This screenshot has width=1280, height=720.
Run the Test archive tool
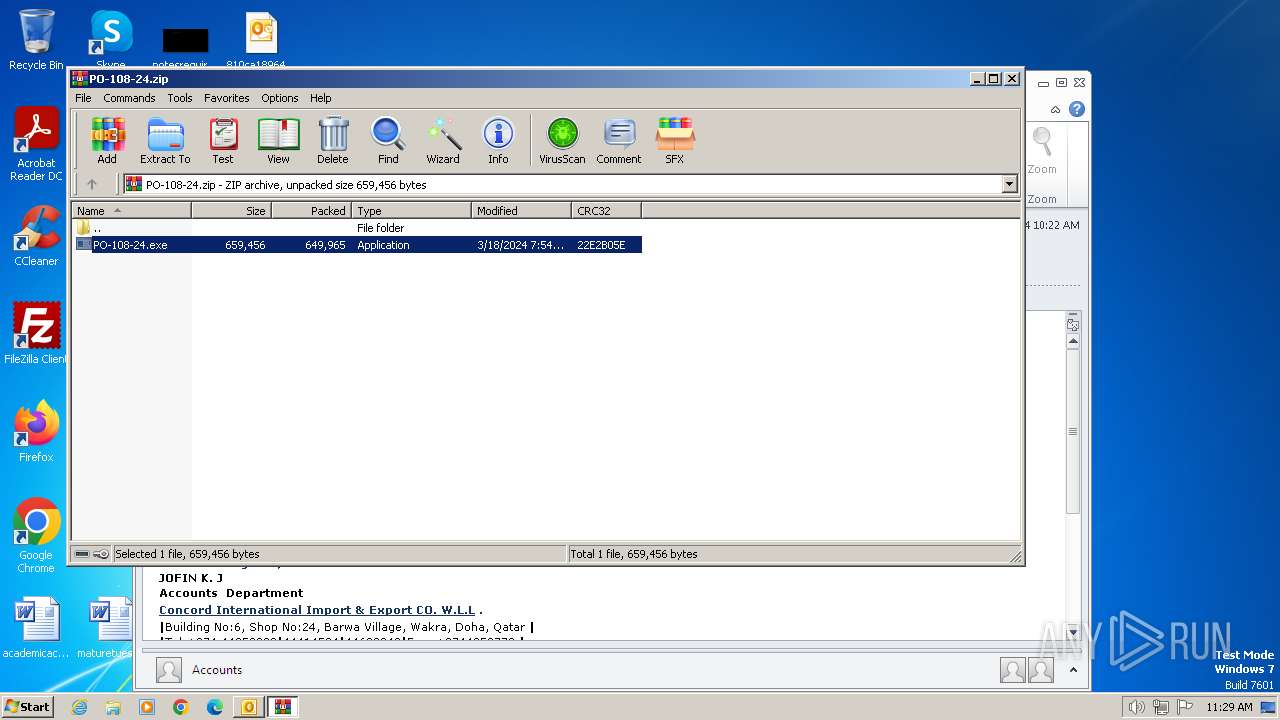pyautogui.click(x=223, y=141)
